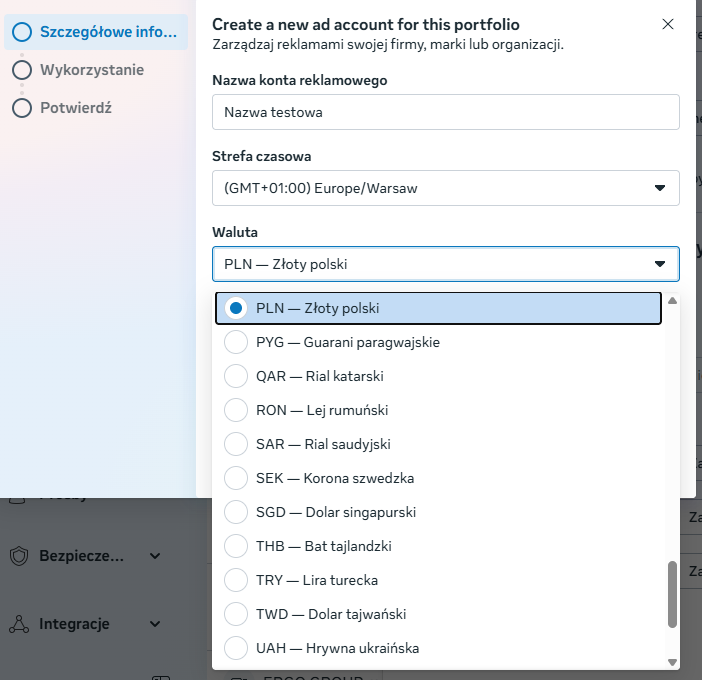The image size is (702, 680).
Task: Click the currency list scrollbar thumb
Action: (x=672, y=593)
